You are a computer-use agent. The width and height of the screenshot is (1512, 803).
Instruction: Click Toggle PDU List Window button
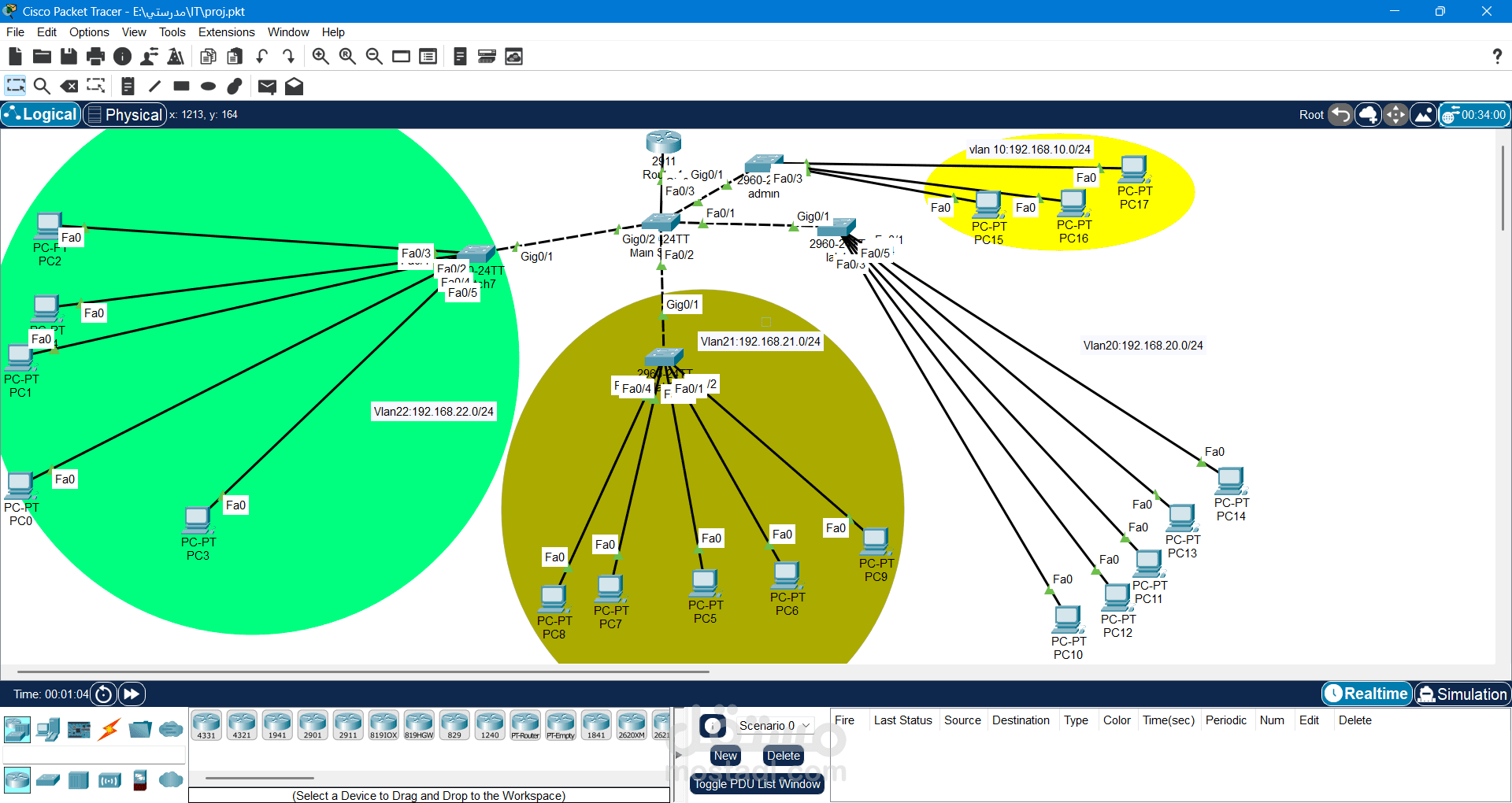757,784
